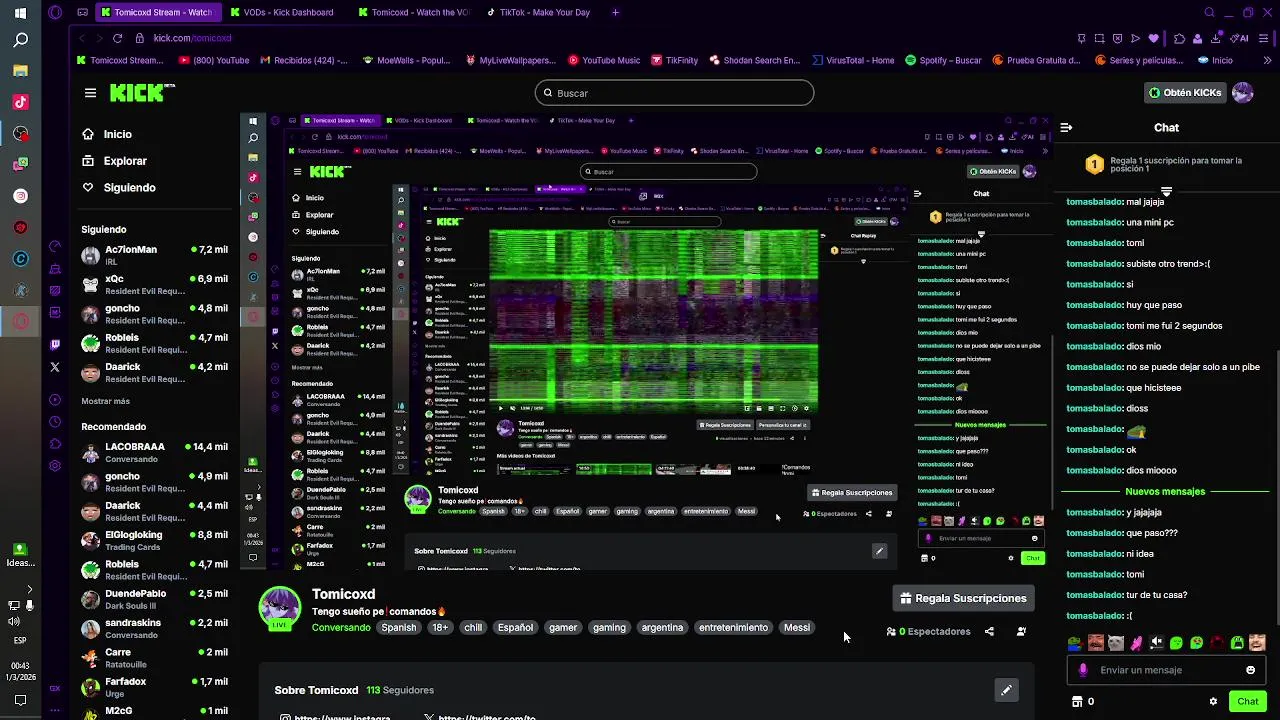Send message with green Chat button
The image size is (1280, 720).
(1247, 702)
